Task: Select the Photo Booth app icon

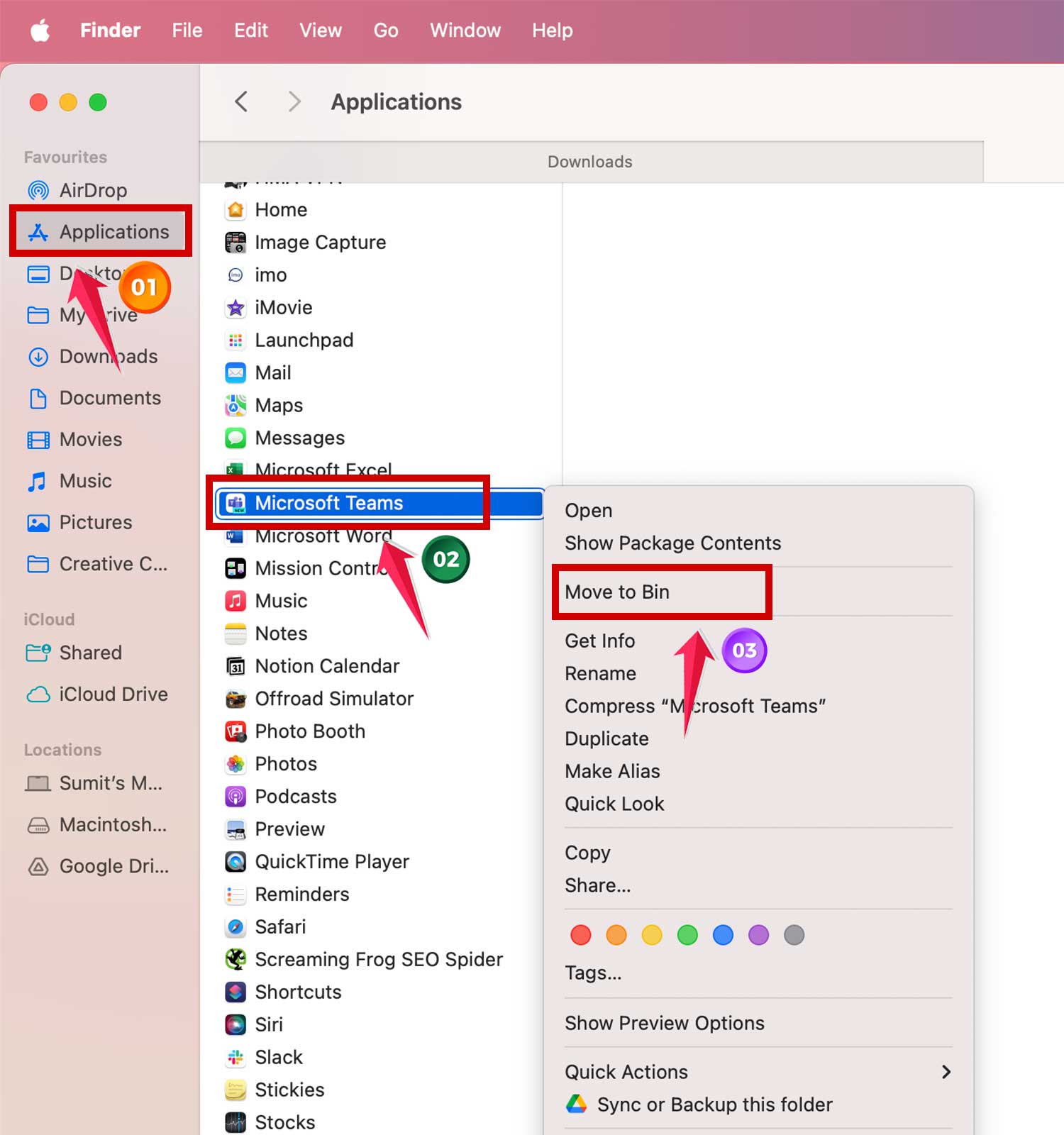Action: click(235, 731)
